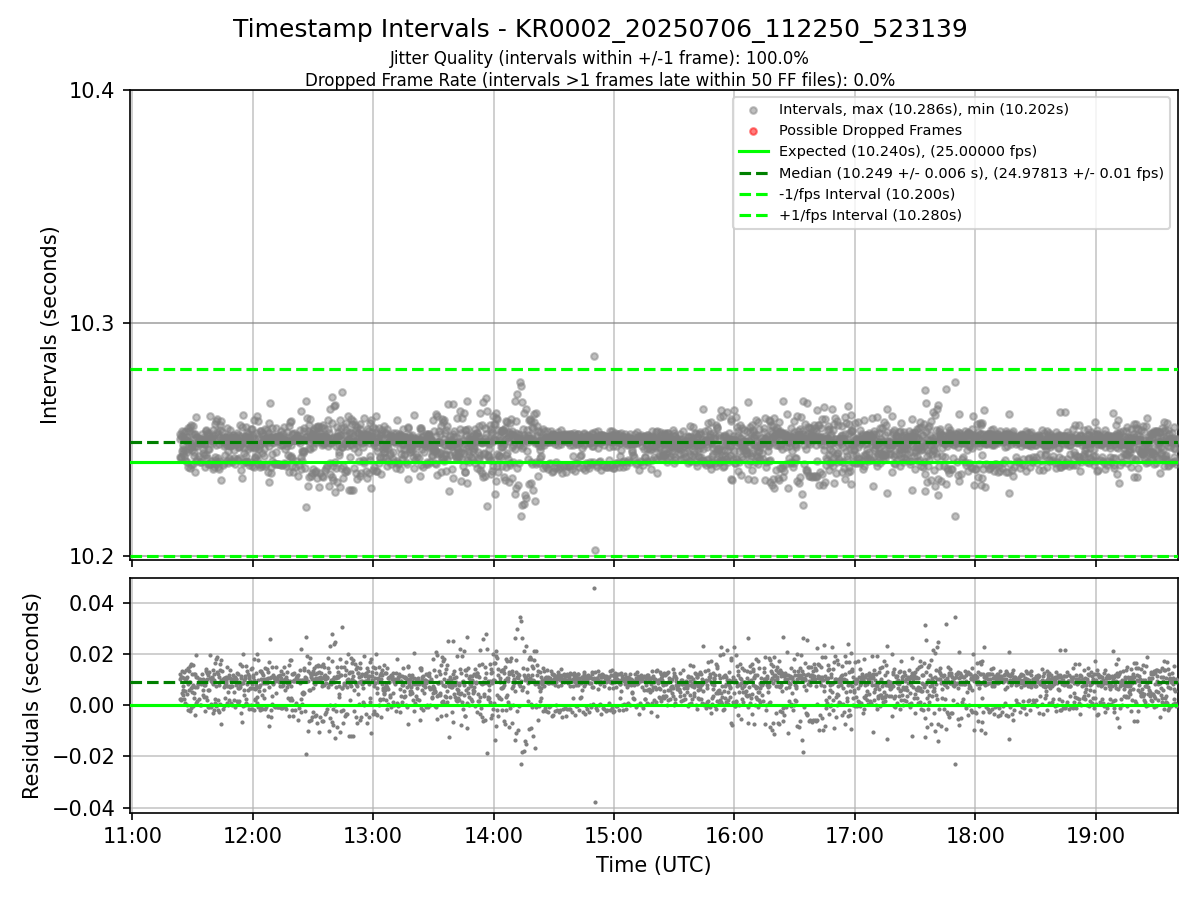The image size is (1200, 900).
Task: Select the 'Jitter Quality' subtitle line
Action: [600, 58]
